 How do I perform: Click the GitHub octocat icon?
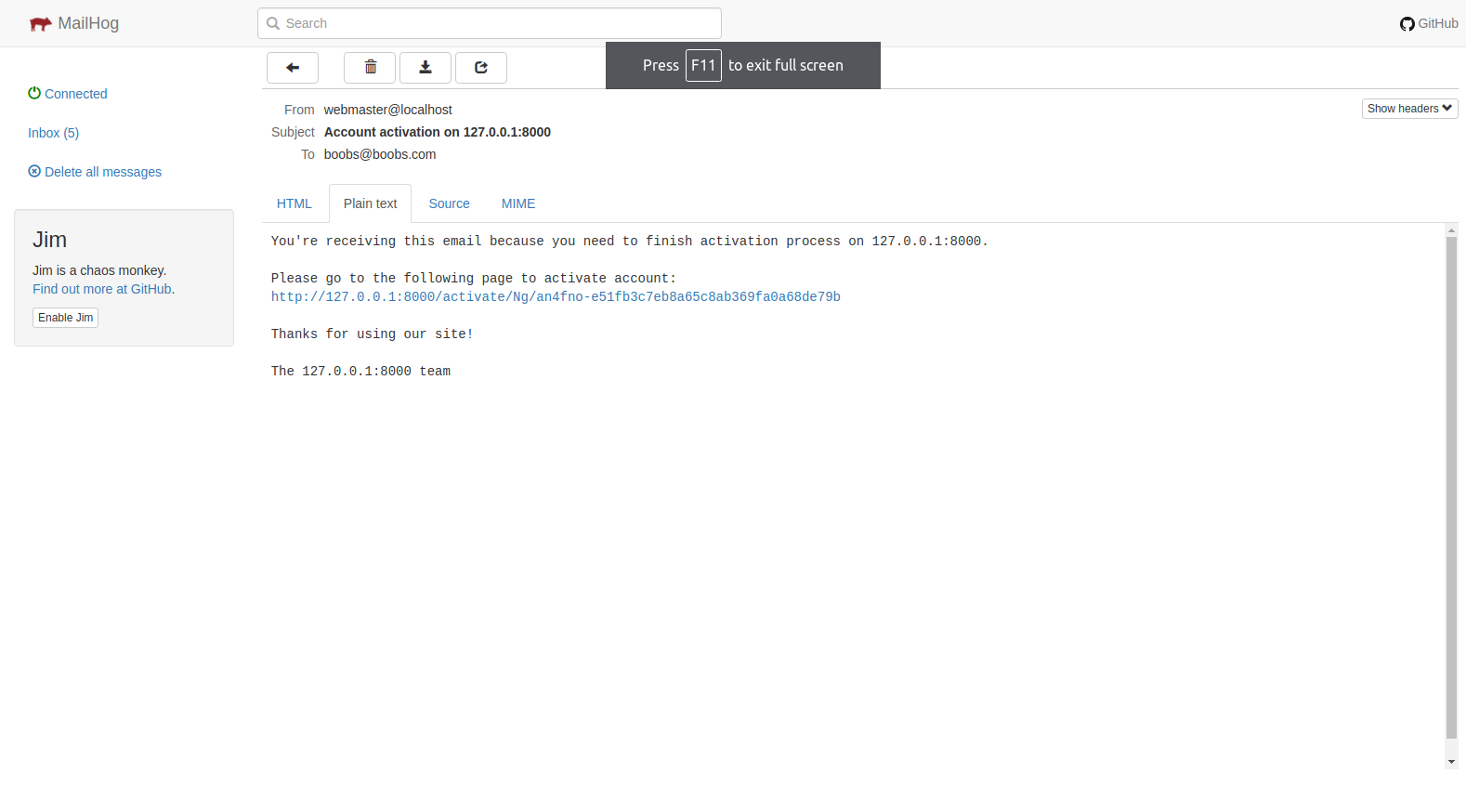tap(1407, 24)
